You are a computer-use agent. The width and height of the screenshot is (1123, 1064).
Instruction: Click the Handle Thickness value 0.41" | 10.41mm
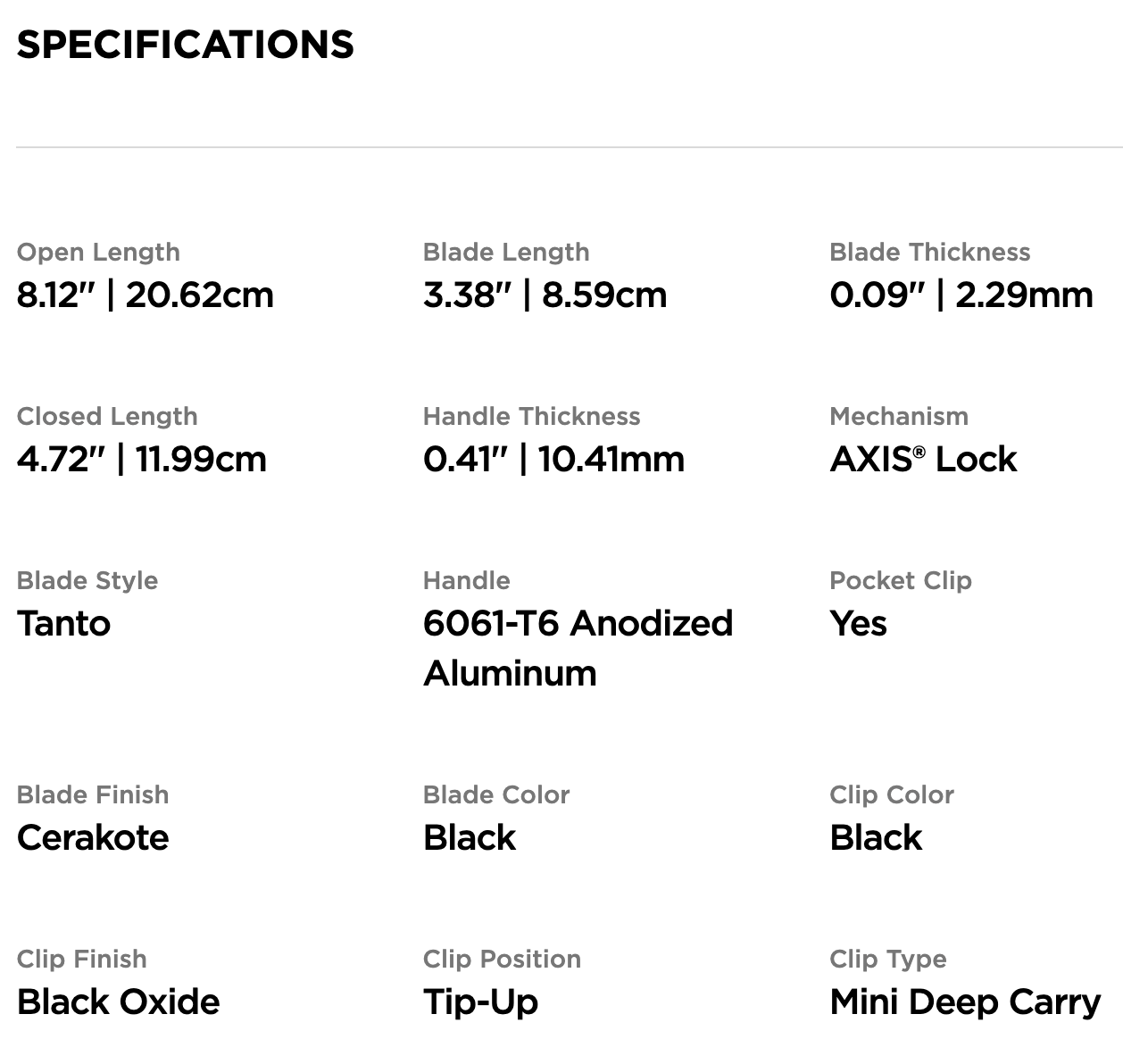(x=554, y=459)
